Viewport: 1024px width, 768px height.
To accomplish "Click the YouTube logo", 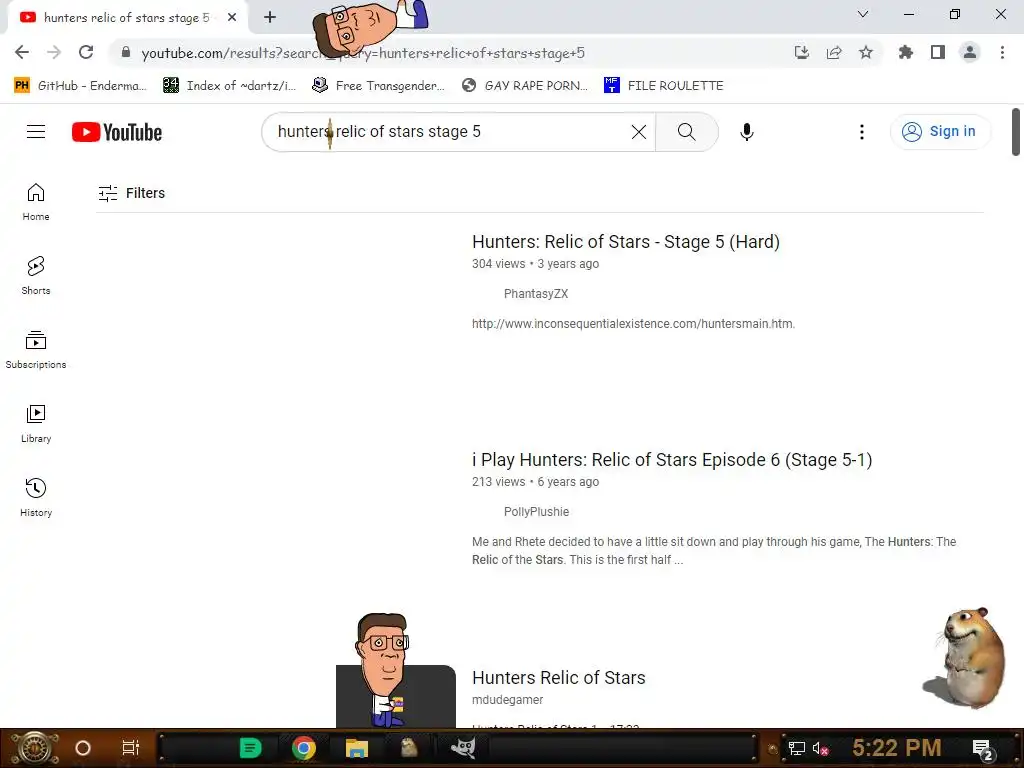I will pos(117,132).
